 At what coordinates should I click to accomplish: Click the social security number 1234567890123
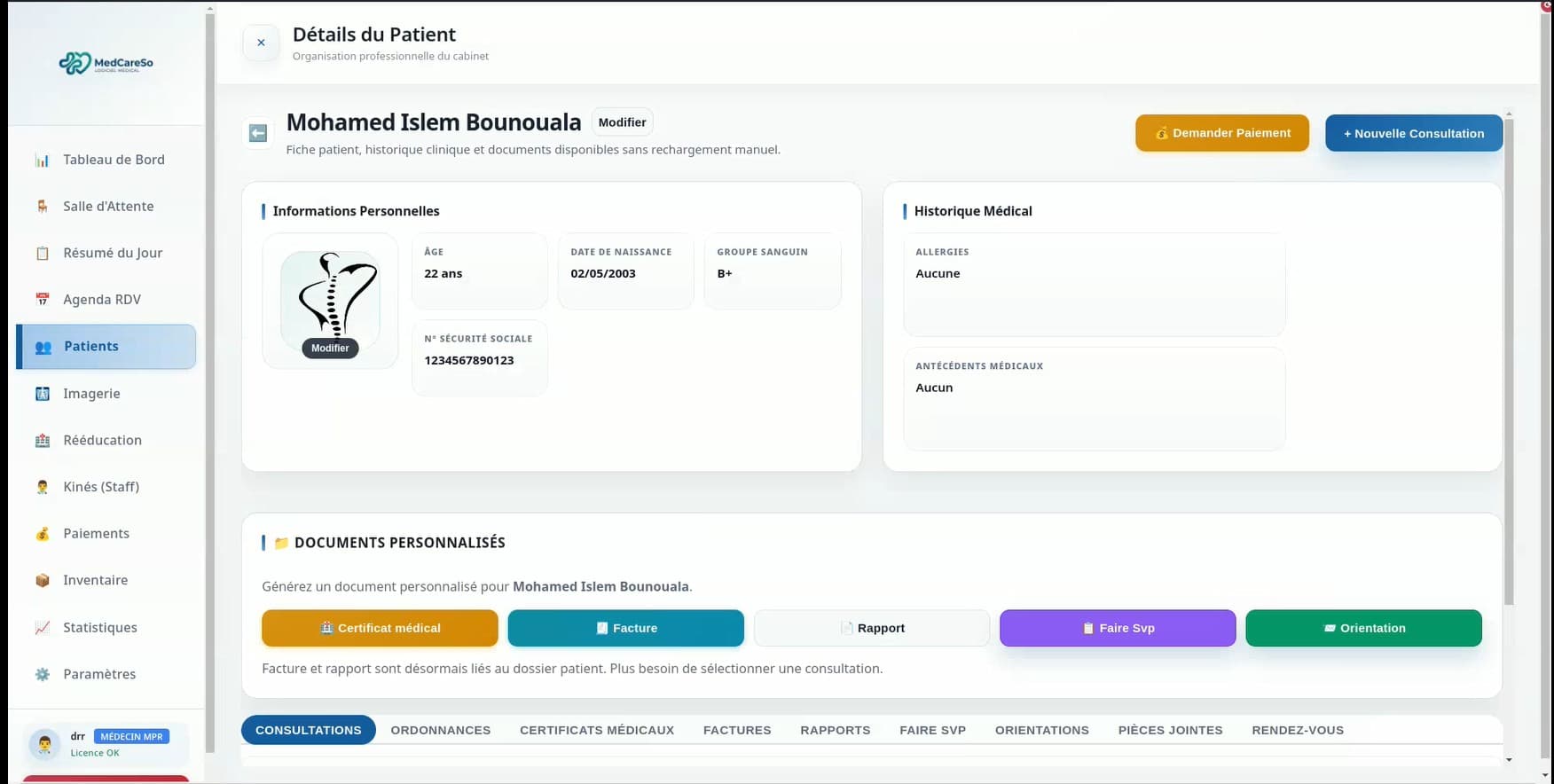[x=469, y=360]
